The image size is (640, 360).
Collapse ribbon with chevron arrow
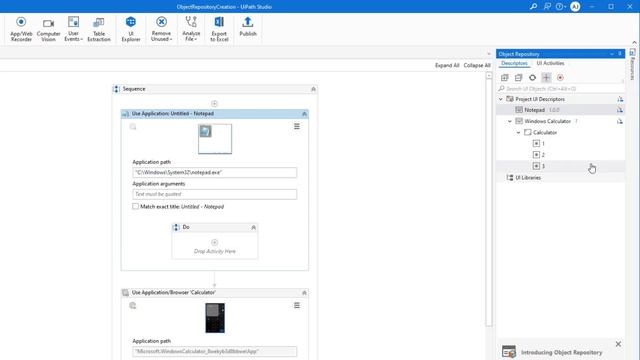634,42
